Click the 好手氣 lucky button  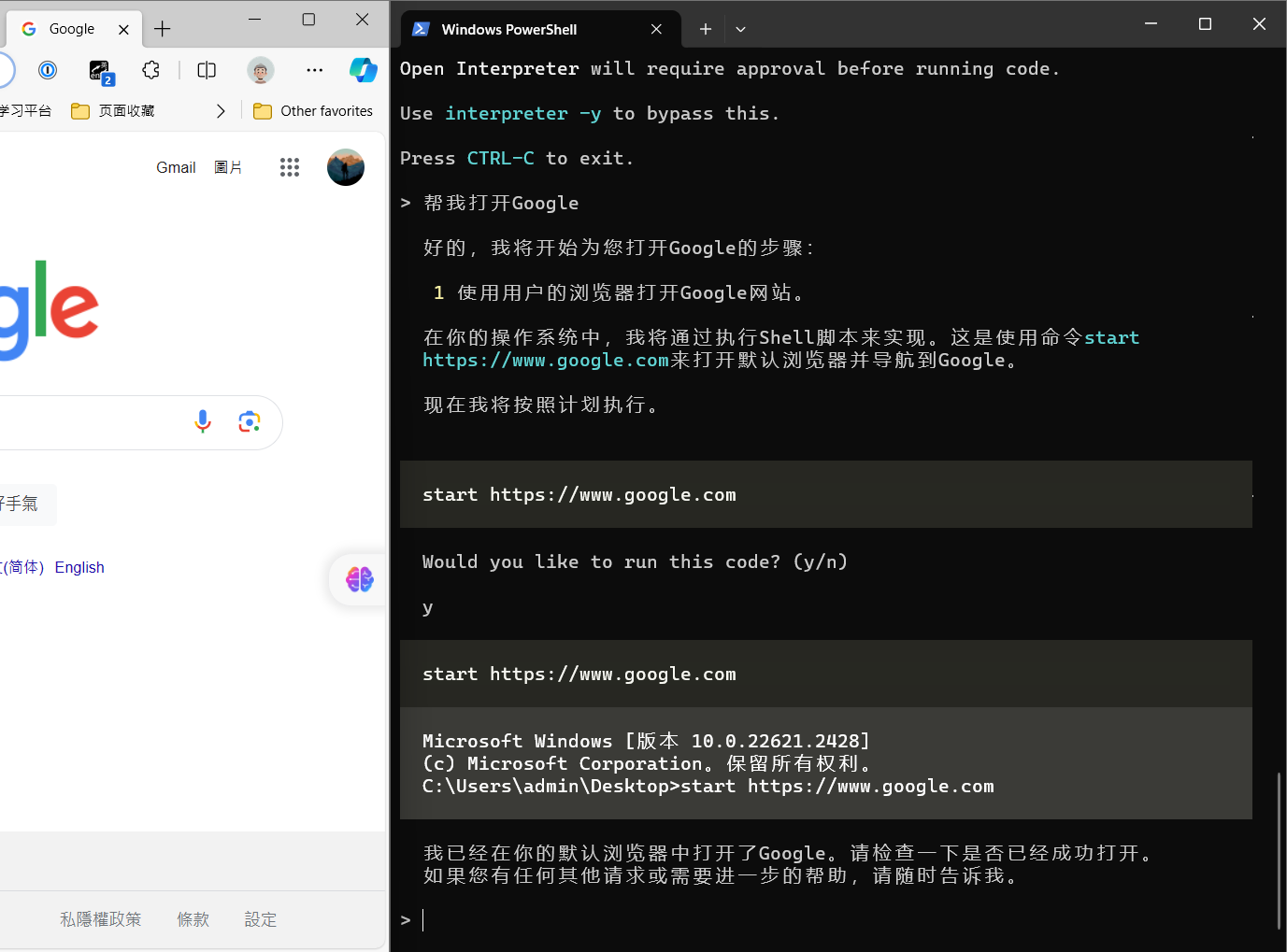point(26,504)
